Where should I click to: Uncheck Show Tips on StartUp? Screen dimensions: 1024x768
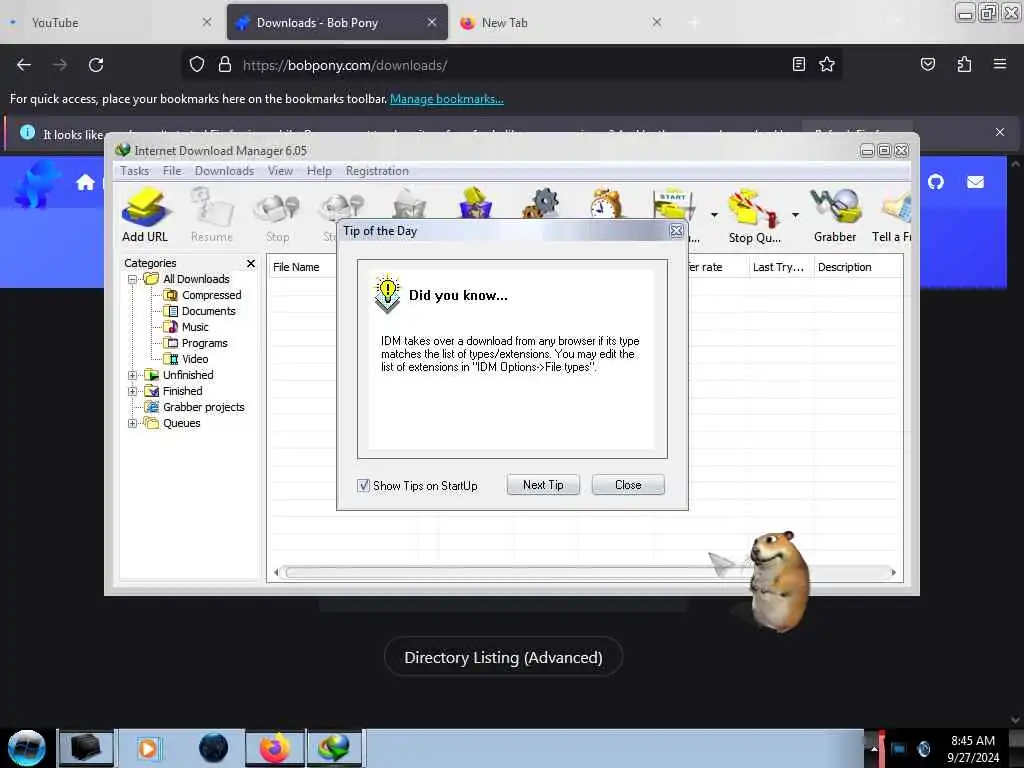(363, 486)
